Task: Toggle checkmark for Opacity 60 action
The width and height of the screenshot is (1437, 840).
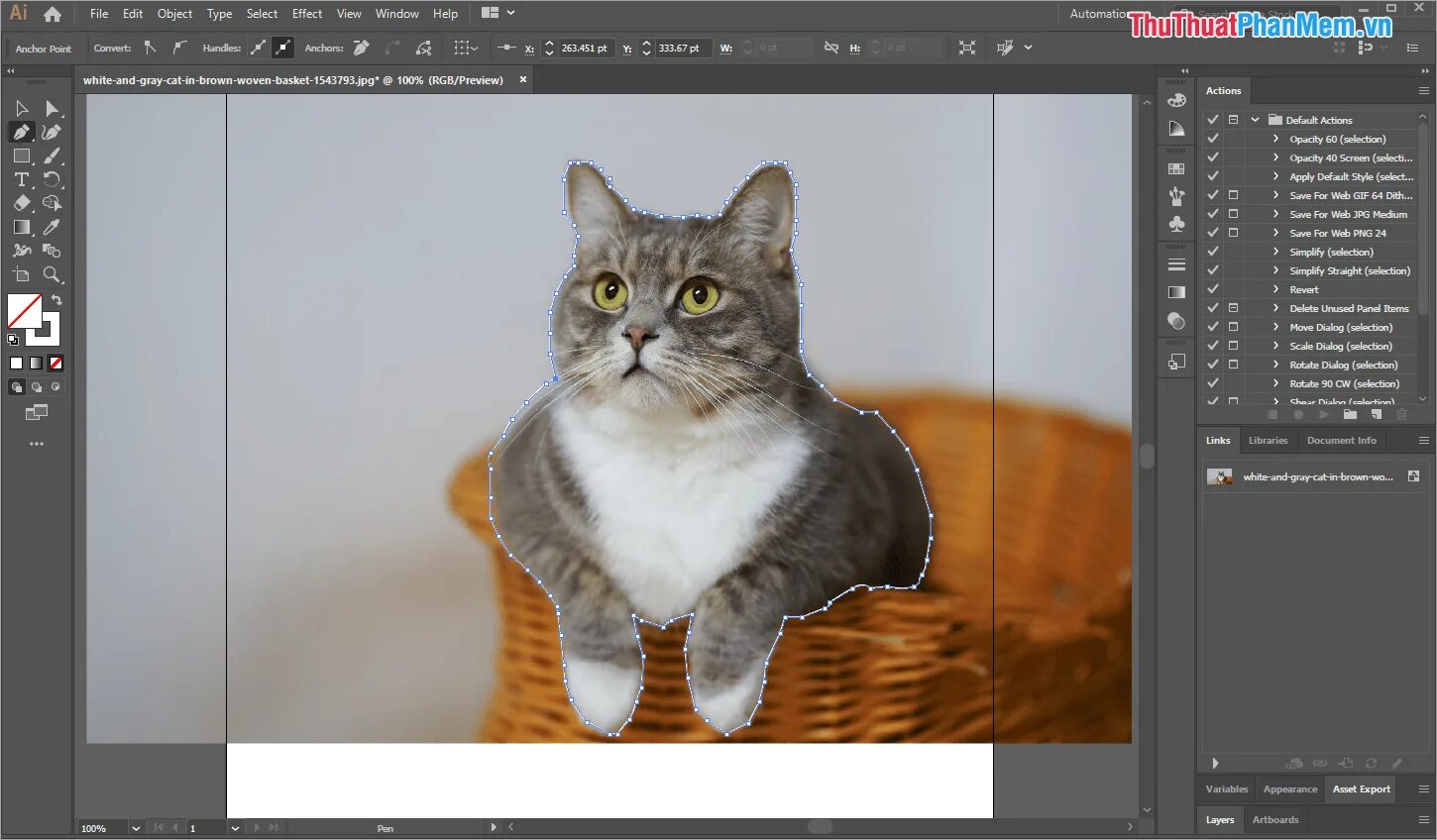Action: tap(1213, 139)
